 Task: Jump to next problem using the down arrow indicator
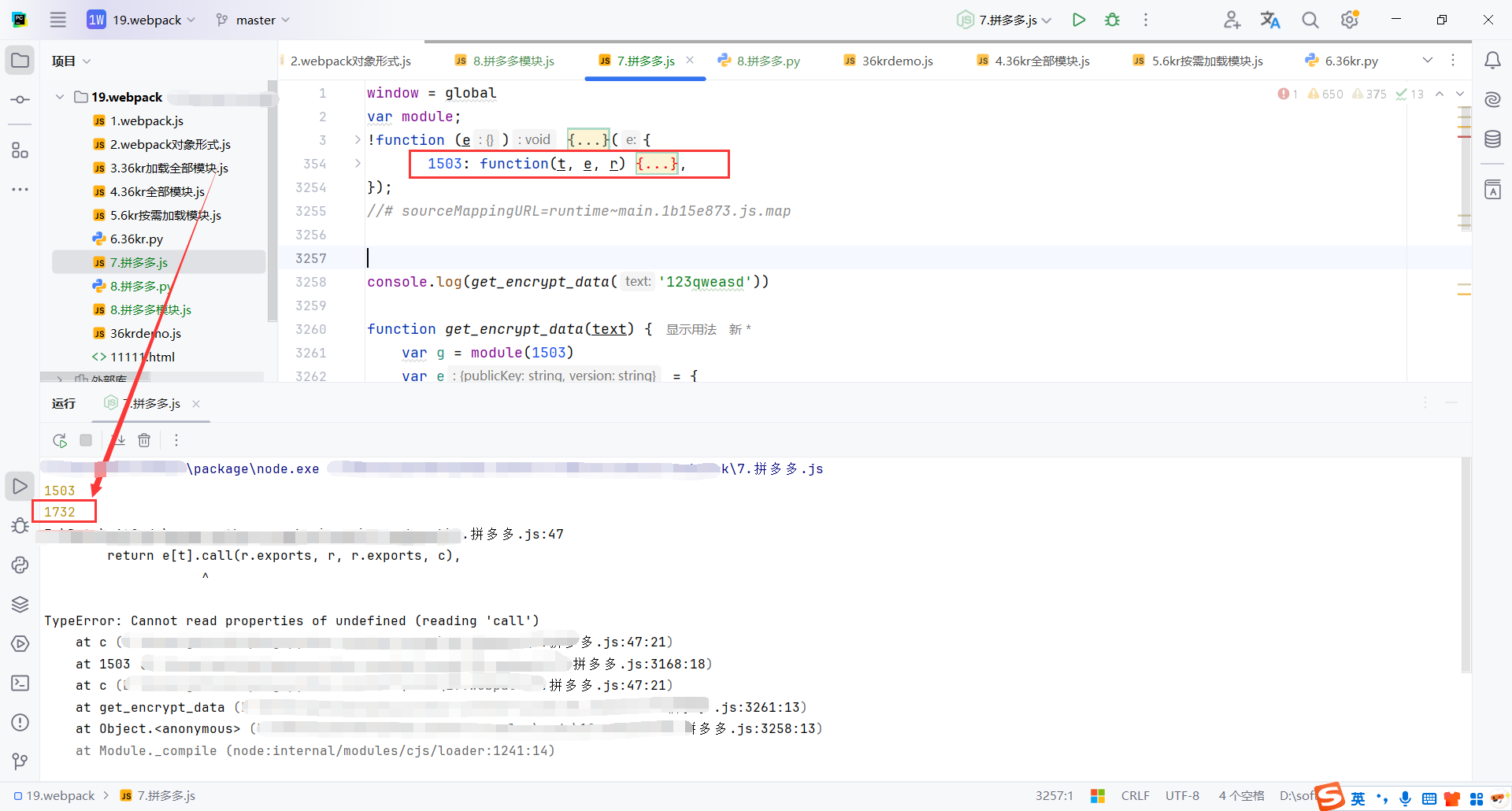pyautogui.click(x=1461, y=94)
